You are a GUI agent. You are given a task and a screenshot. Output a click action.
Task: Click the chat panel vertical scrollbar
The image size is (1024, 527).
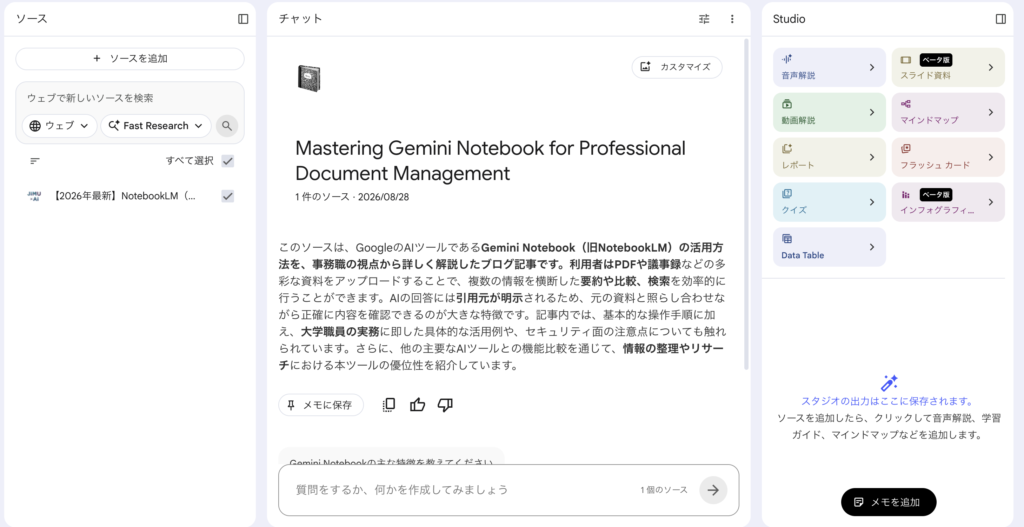747,204
